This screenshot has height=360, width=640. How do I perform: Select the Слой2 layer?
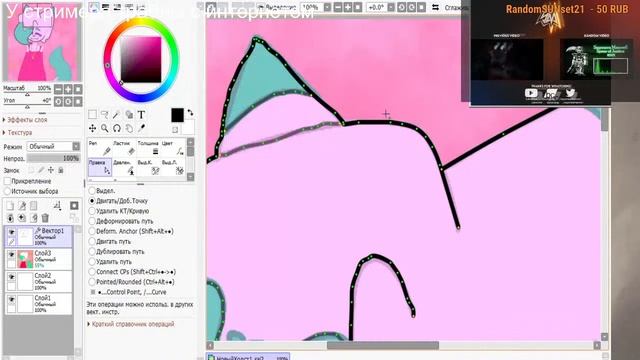pyautogui.click(x=39, y=282)
